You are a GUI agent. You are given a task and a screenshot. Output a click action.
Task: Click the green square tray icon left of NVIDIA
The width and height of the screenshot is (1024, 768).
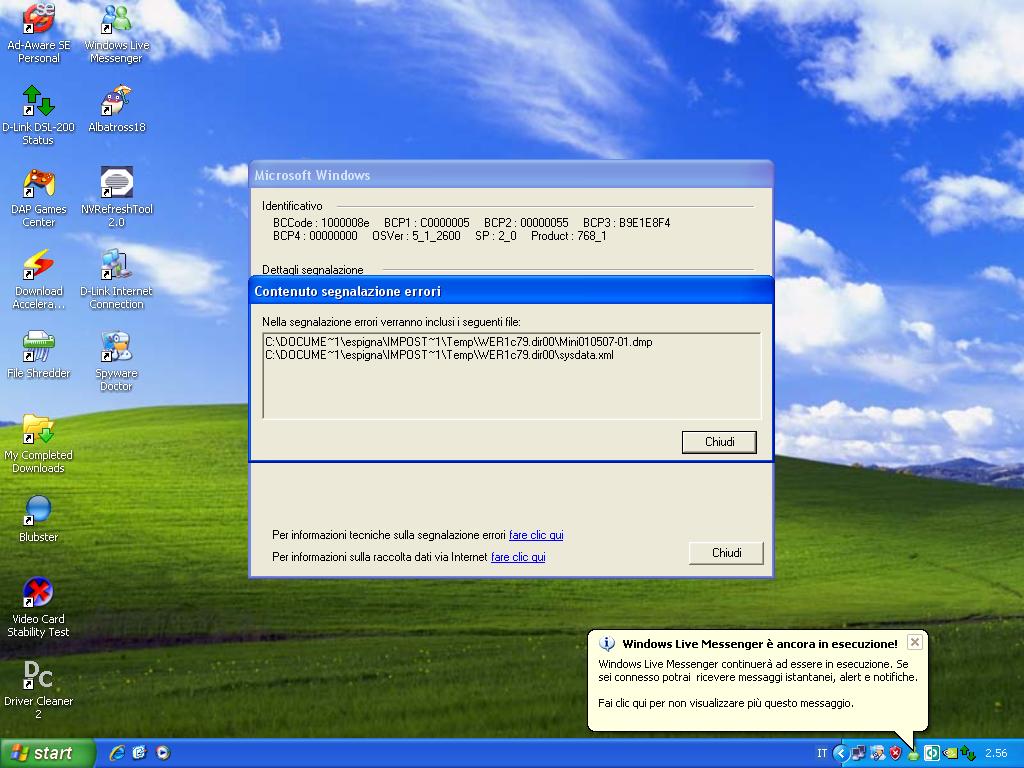[932, 754]
